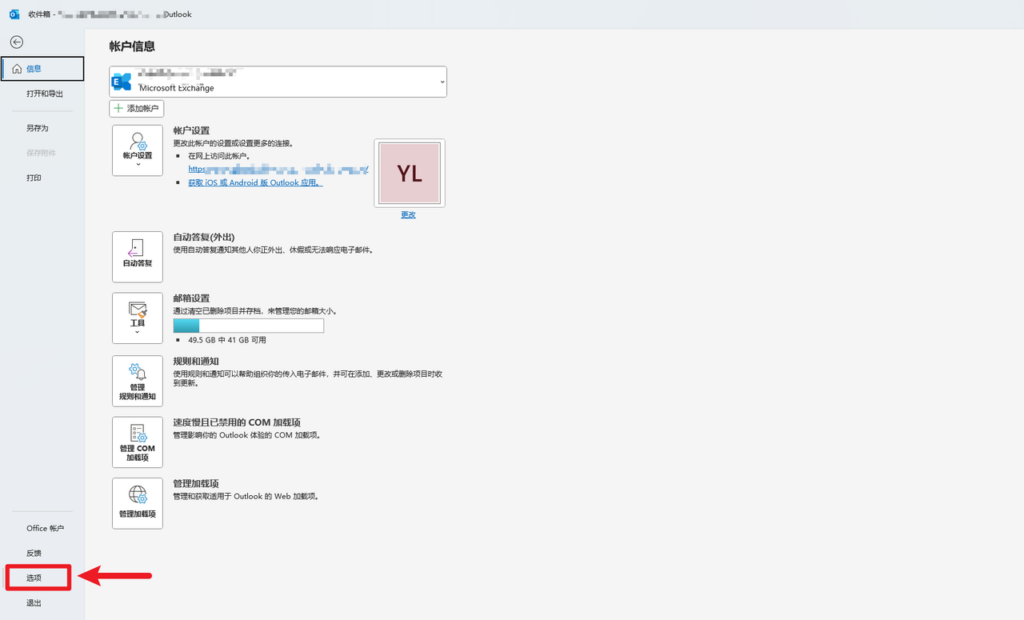Image resolution: width=1024 pixels, height=620 pixels.
Task: Click the Outlook app icon in title bar
Action: tap(14, 14)
